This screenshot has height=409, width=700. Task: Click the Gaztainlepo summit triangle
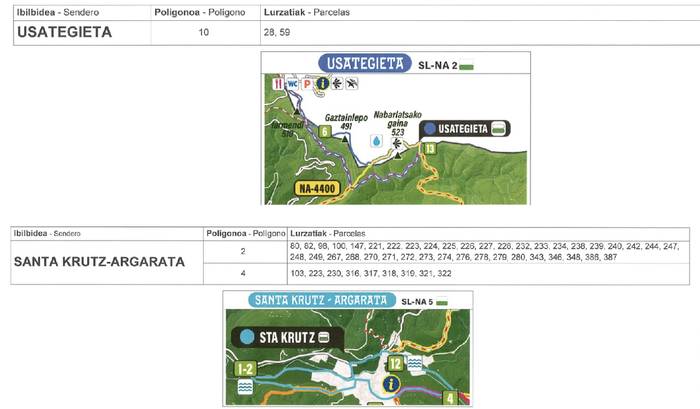coord(345,139)
